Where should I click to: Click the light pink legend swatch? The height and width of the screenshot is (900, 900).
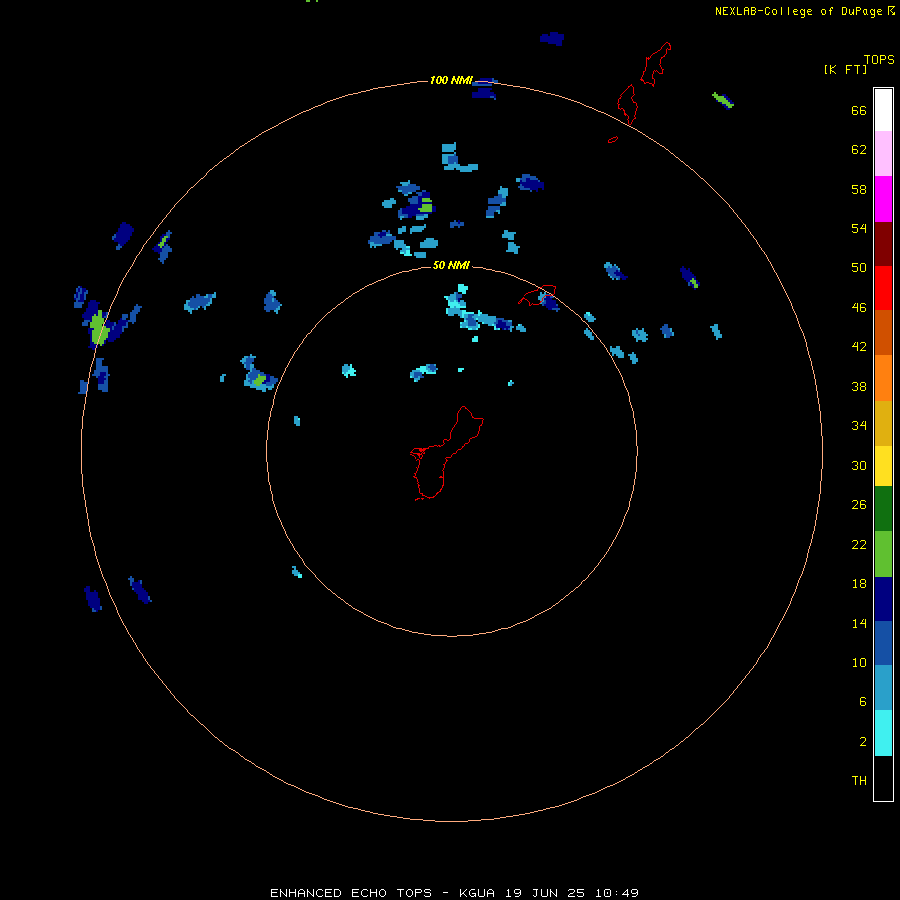tap(883, 153)
